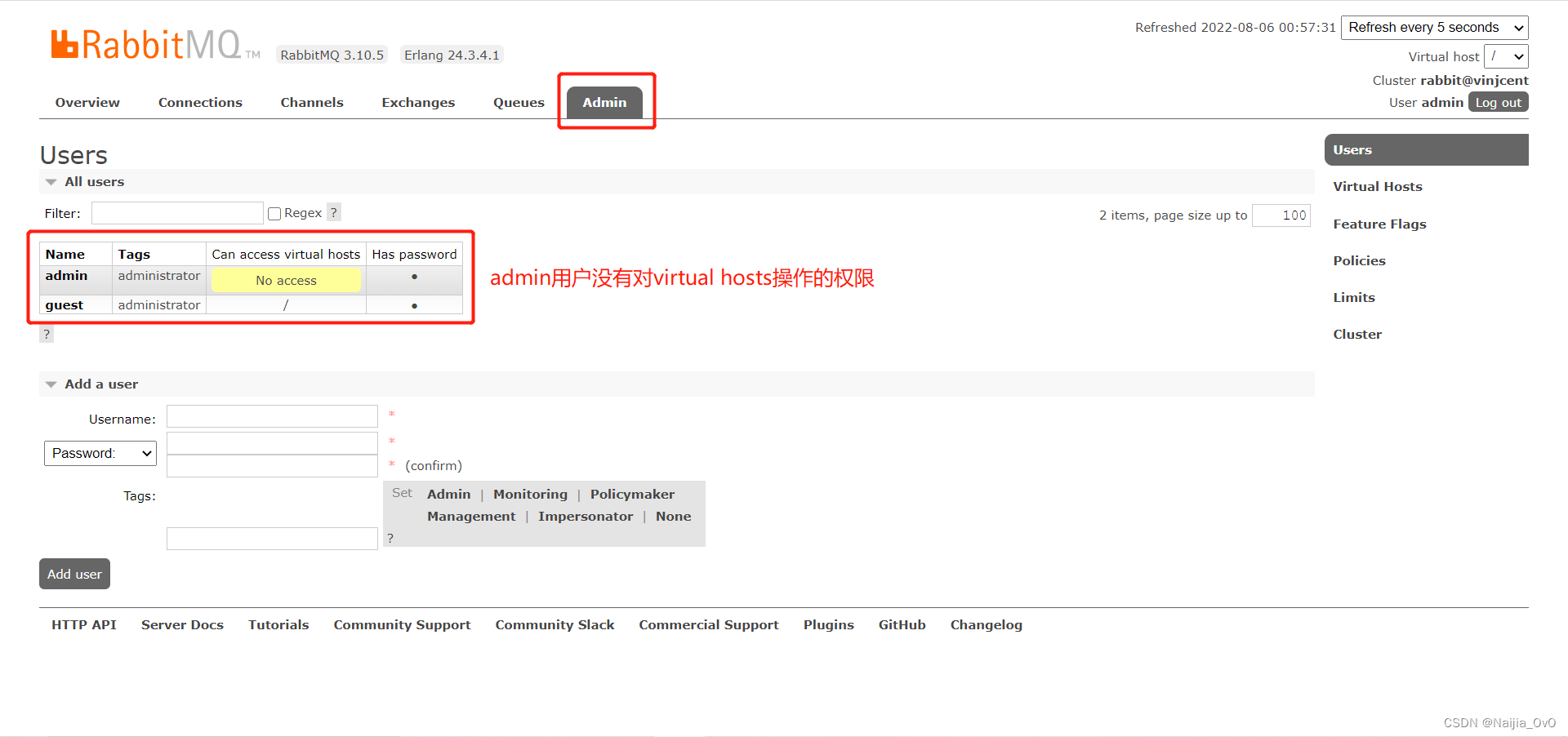Click the admin row administrator tag
This screenshot has height=737, width=1568.
tap(159, 276)
